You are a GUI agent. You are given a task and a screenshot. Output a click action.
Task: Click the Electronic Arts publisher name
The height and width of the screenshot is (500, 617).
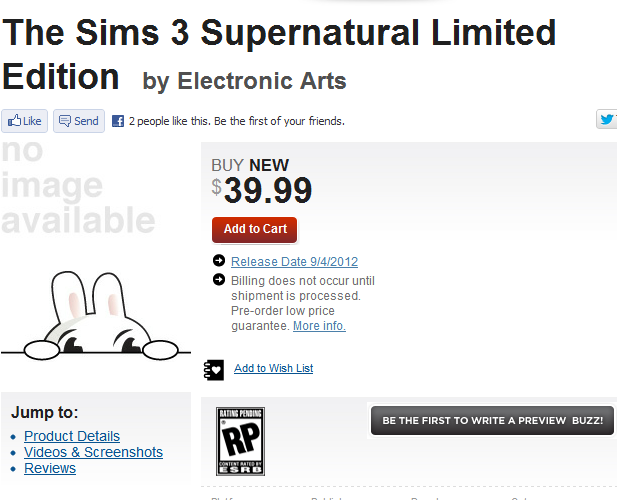(x=262, y=81)
